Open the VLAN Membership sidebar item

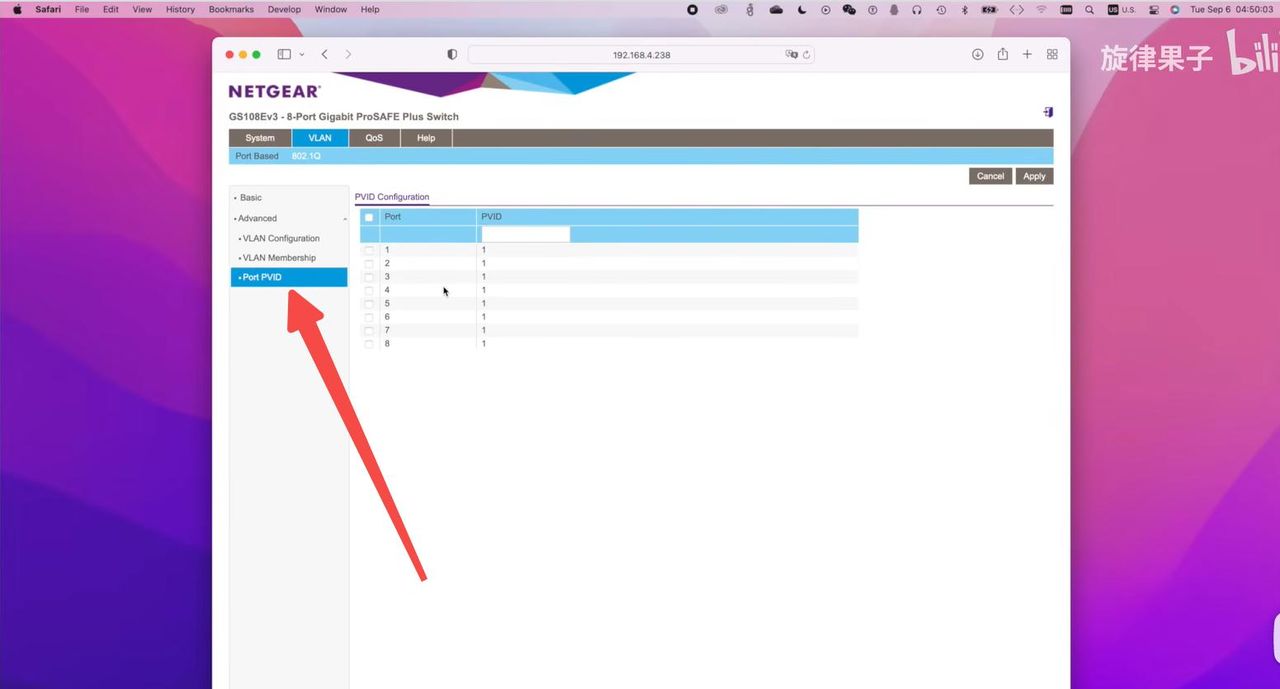tap(279, 258)
